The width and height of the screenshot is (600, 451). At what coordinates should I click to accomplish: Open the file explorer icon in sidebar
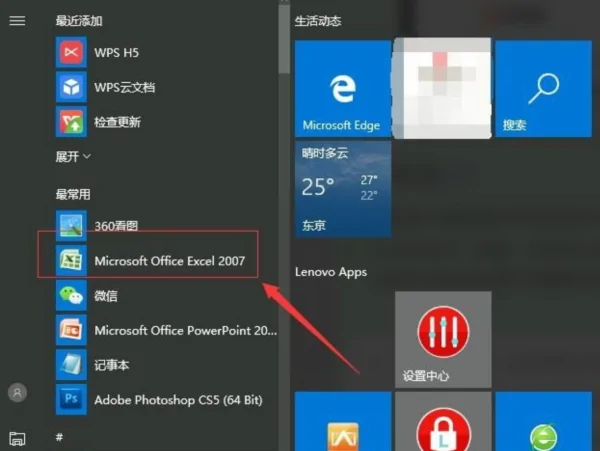(16, 438)
